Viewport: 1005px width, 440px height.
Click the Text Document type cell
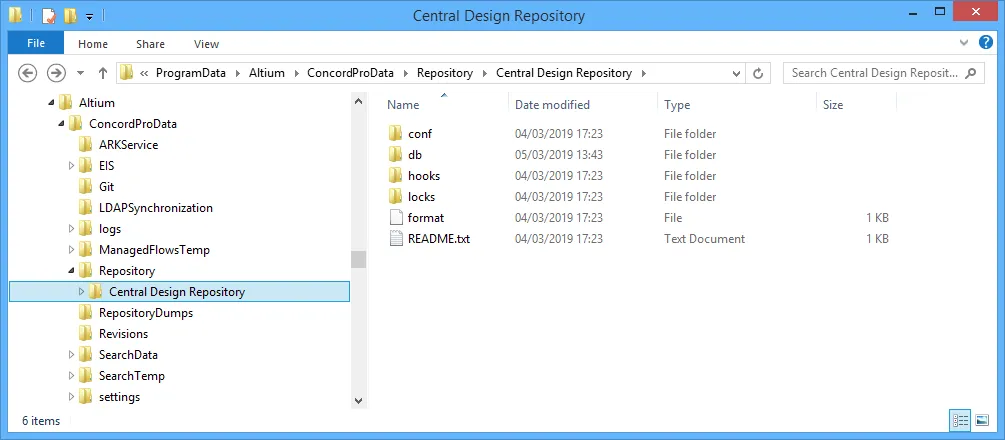pos(704,239)
